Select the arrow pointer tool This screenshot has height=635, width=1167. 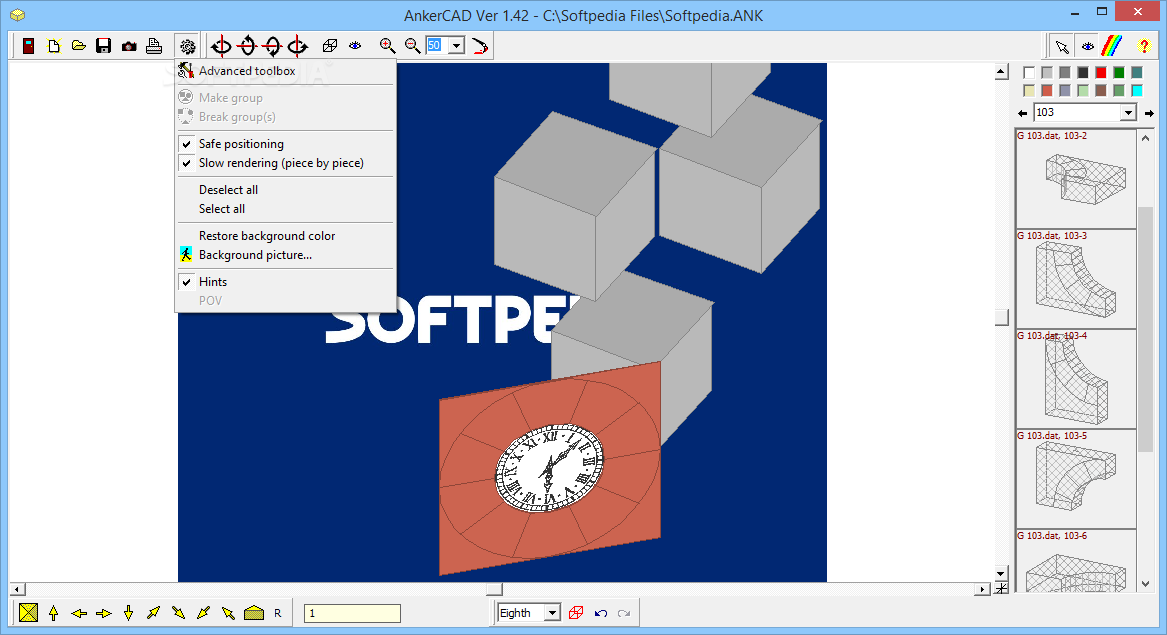click(1062, 46)
